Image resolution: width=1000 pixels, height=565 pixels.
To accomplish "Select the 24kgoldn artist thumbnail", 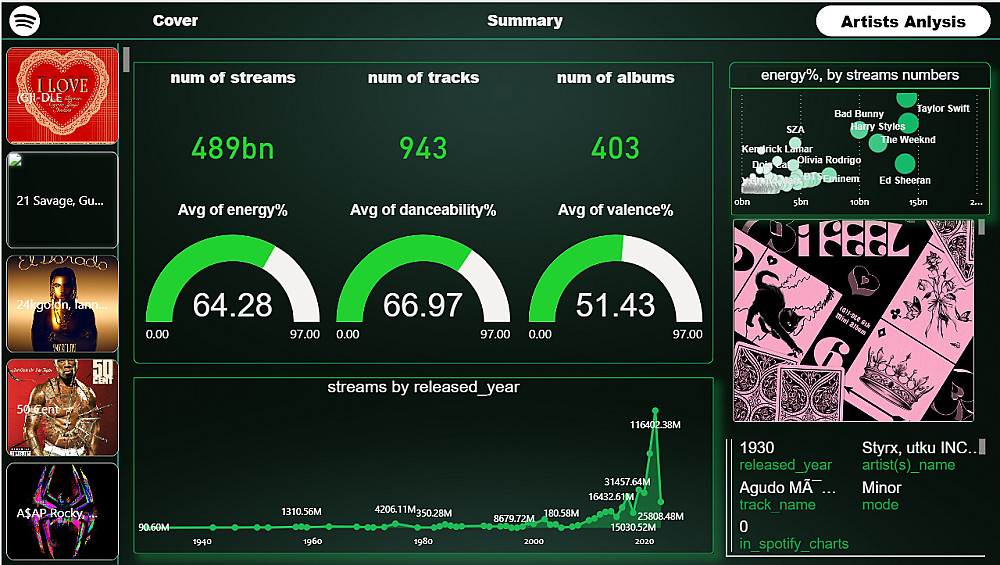I will pos(62,304).
